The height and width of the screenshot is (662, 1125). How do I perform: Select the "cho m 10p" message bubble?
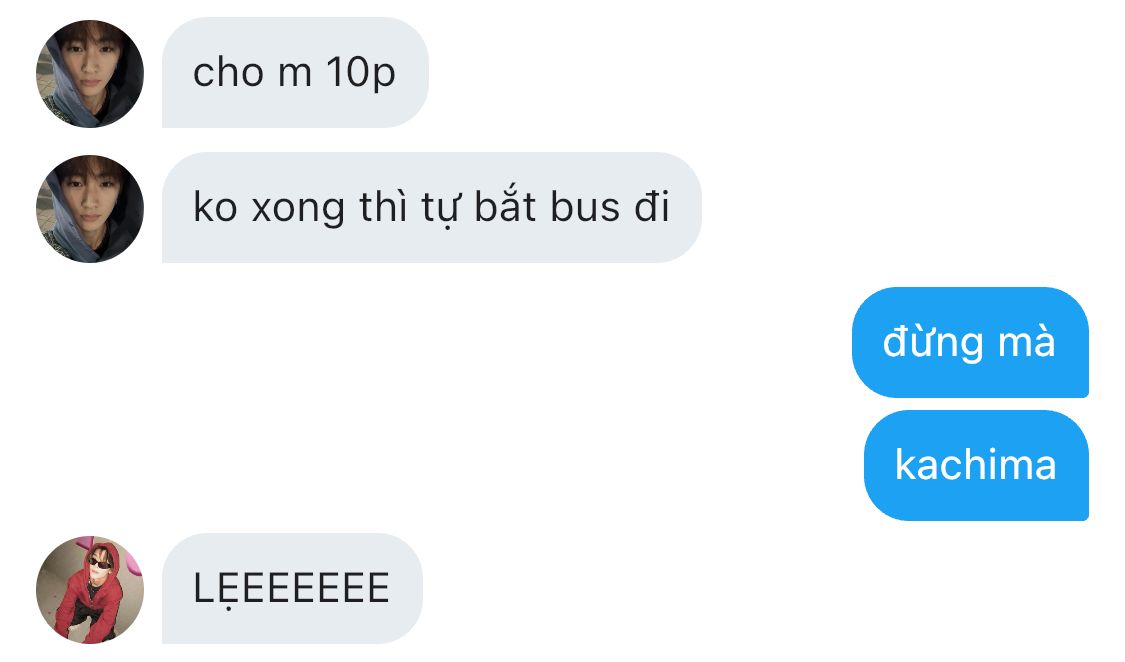pos(295,72)
